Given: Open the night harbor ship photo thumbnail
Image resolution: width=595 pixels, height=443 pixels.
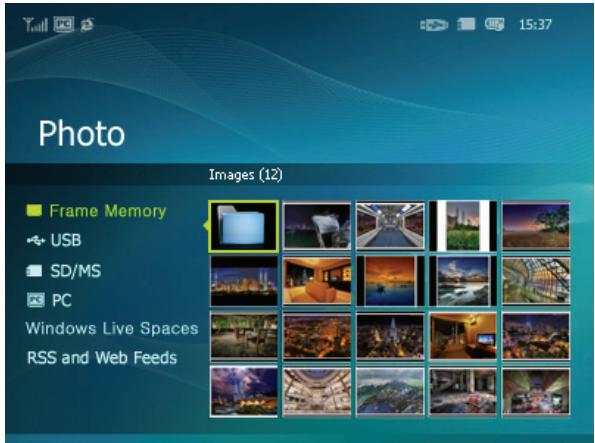Looking at the screenshot, I should (317, 226).
